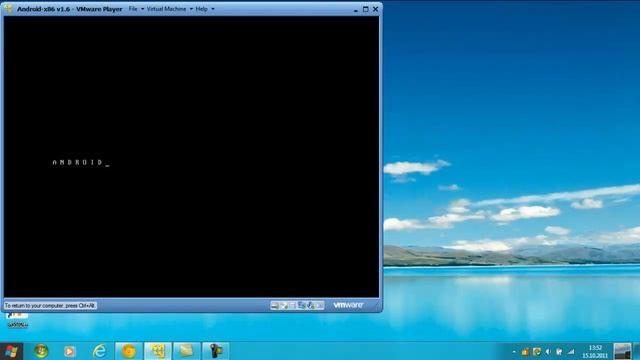Expand the Virtual Machine dropdown arrow
The height and width of the screenshot is (360, 640).
(x=191, y=9)
